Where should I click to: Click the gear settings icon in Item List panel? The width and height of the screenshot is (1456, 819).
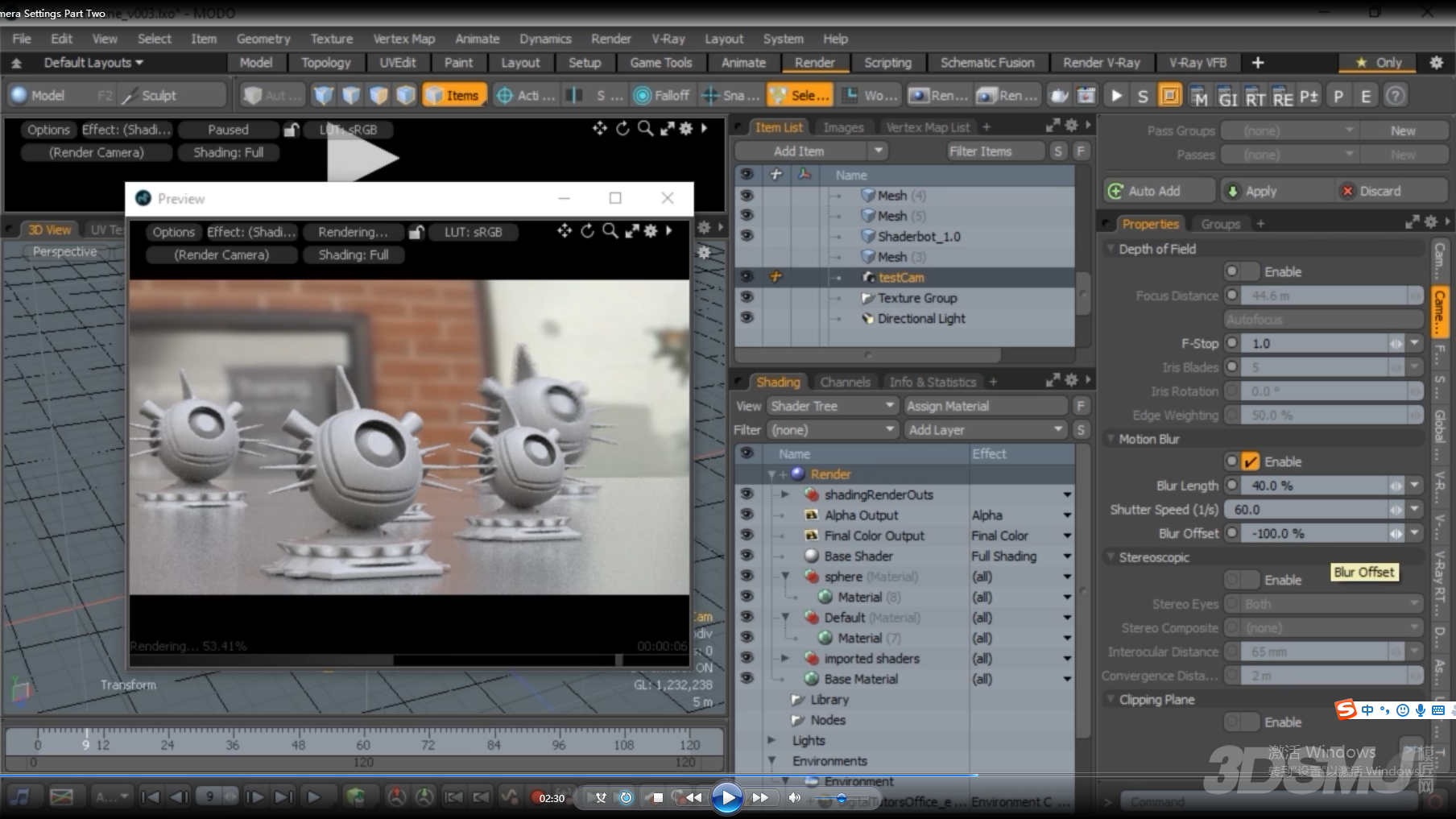tap(1071, 126)
